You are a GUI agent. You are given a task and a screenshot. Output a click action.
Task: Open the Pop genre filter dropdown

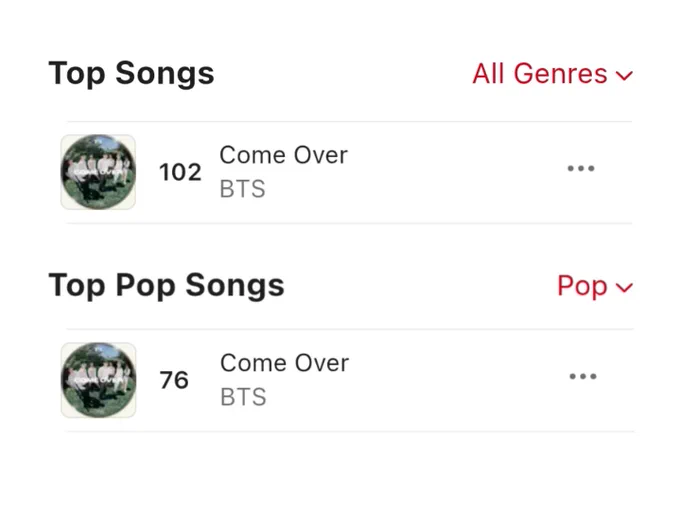point(595,286)
